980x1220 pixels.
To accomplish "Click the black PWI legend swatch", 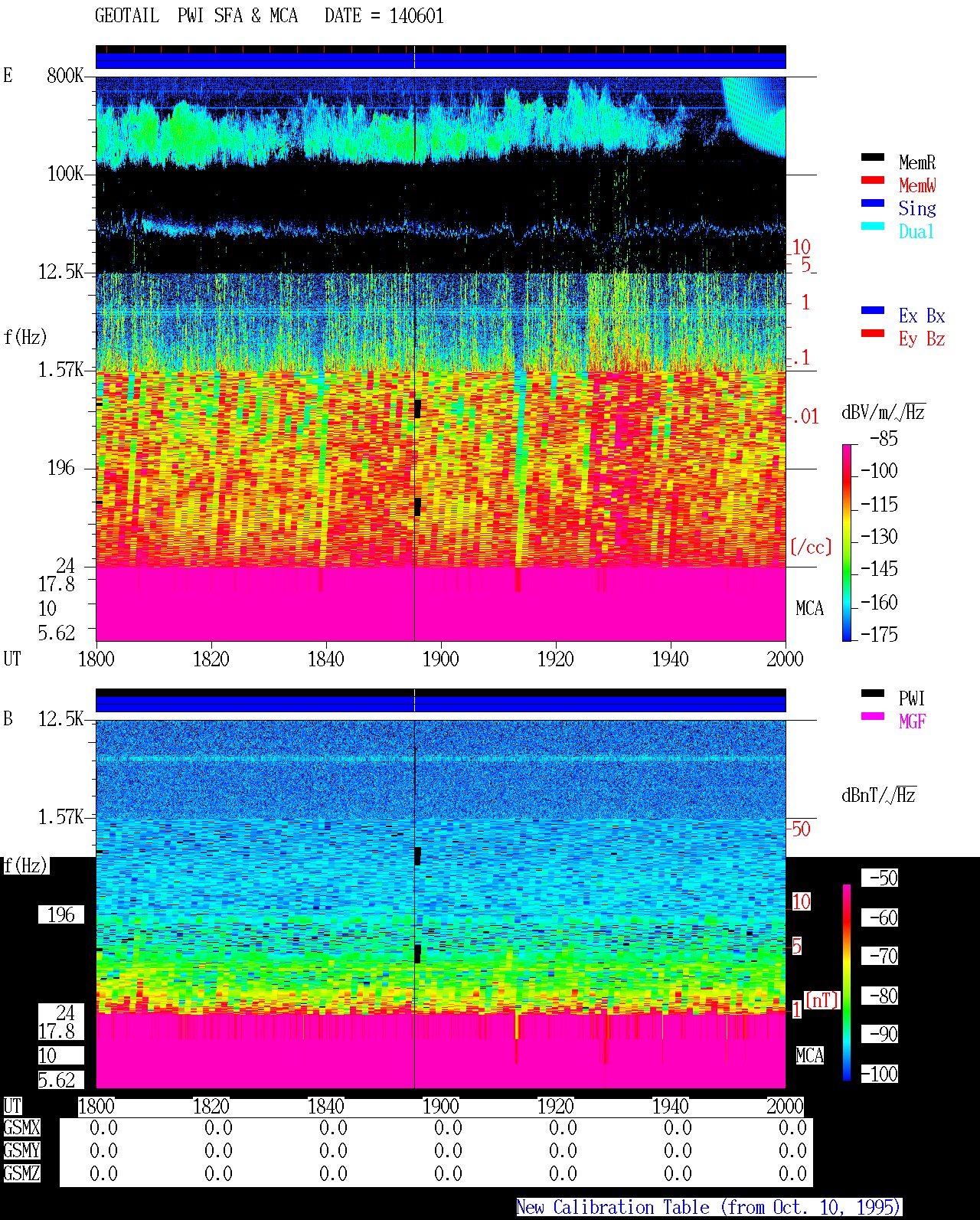I will [873, 693].
